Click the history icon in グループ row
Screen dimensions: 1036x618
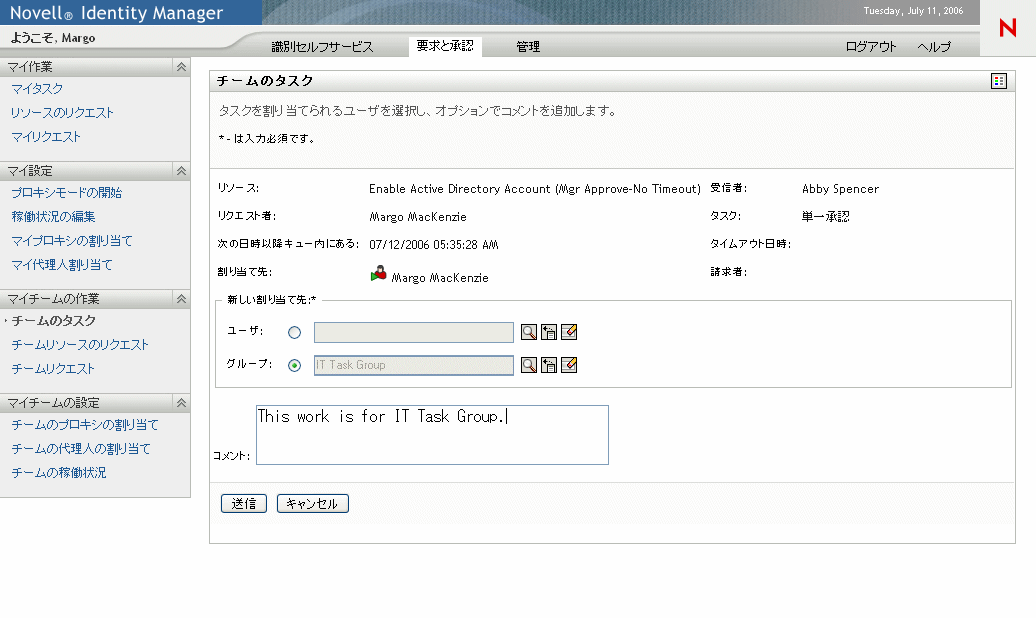tap(548, 365)
